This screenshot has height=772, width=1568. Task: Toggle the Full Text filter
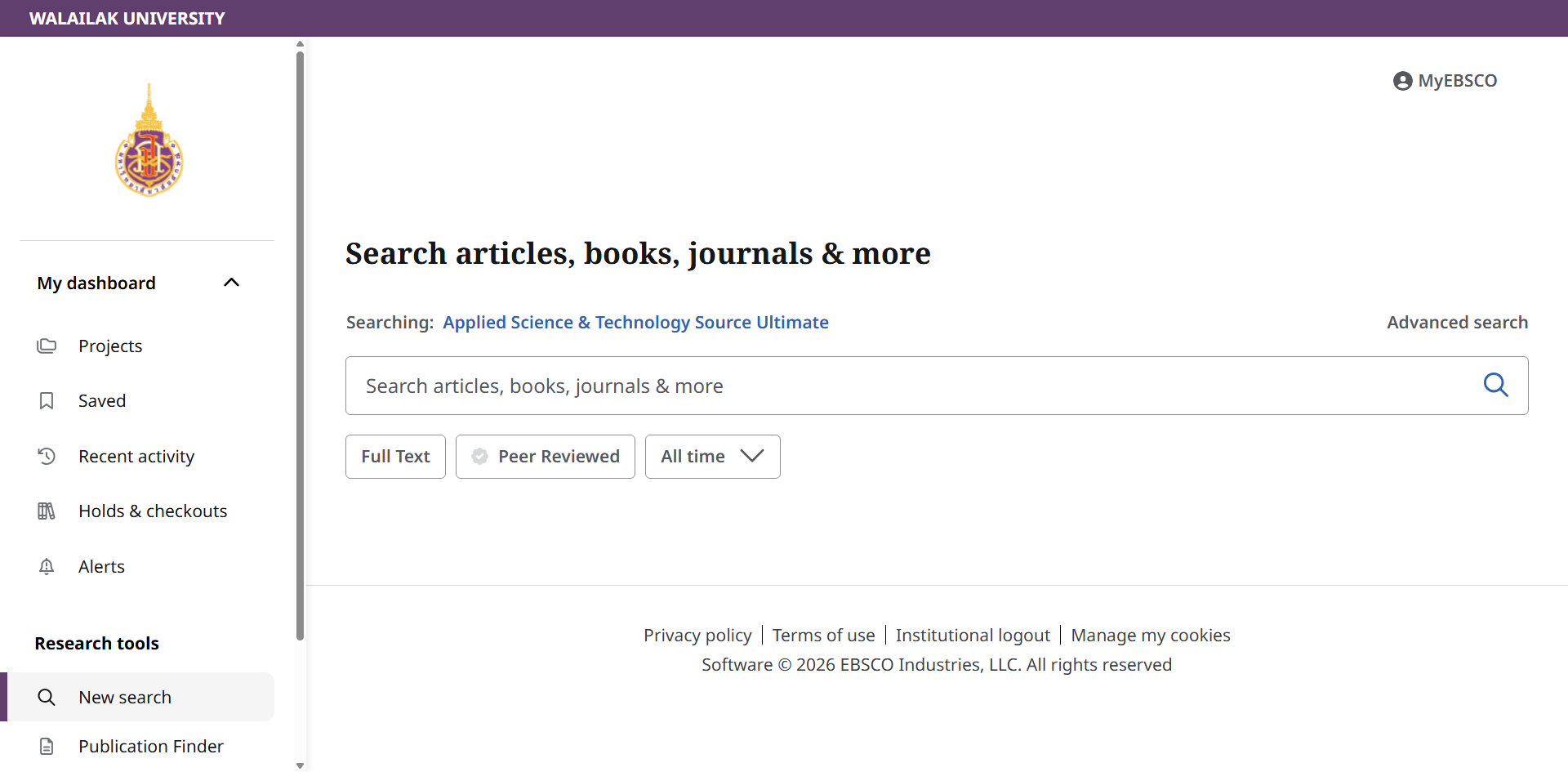pos(395,457)
